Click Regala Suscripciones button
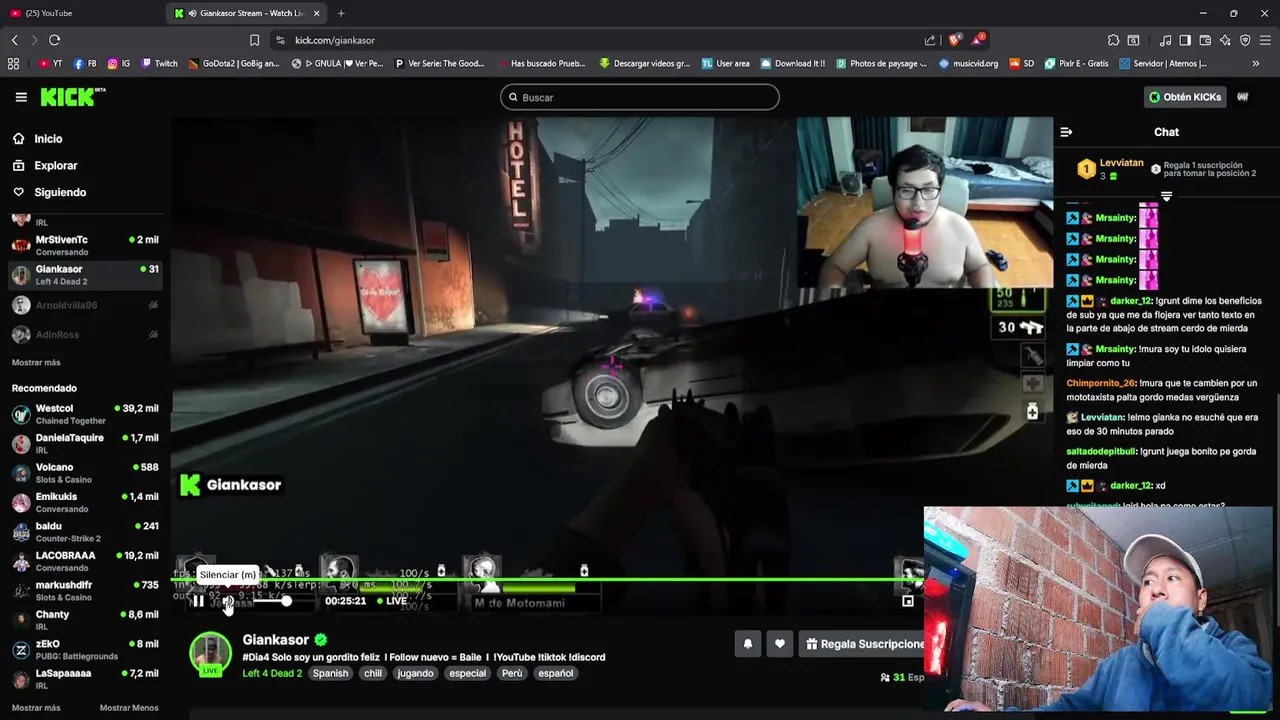The image size is (1280, 720). [863, 644]
